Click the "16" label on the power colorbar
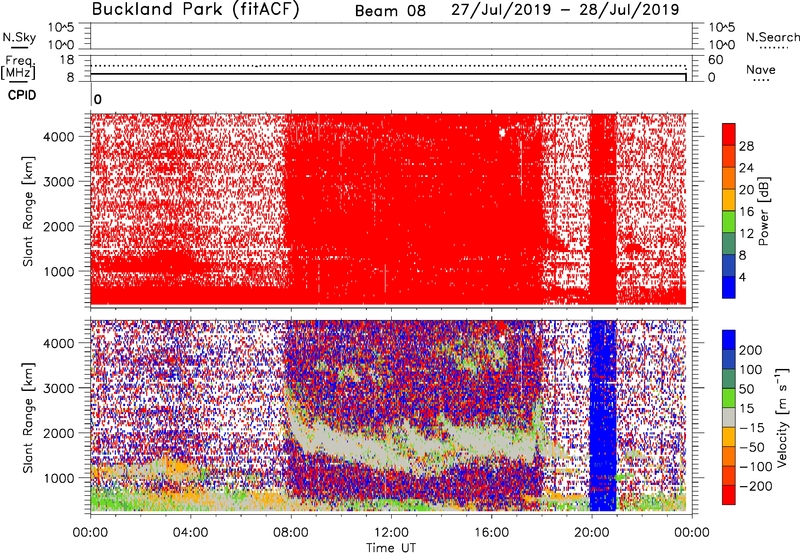The width and height of the screenshot is (800, 554). (x=746, y=212)
